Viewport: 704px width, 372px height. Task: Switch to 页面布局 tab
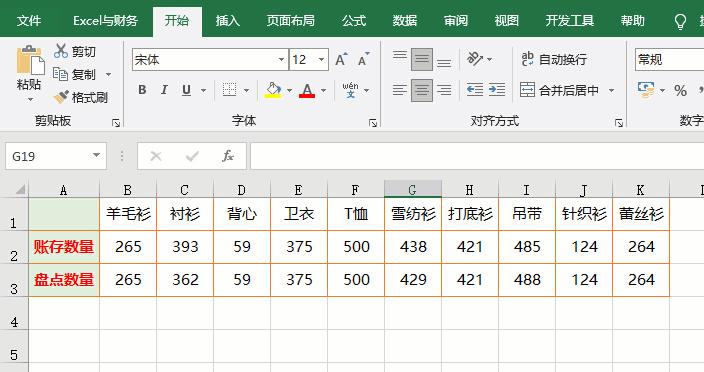point(290,21)
